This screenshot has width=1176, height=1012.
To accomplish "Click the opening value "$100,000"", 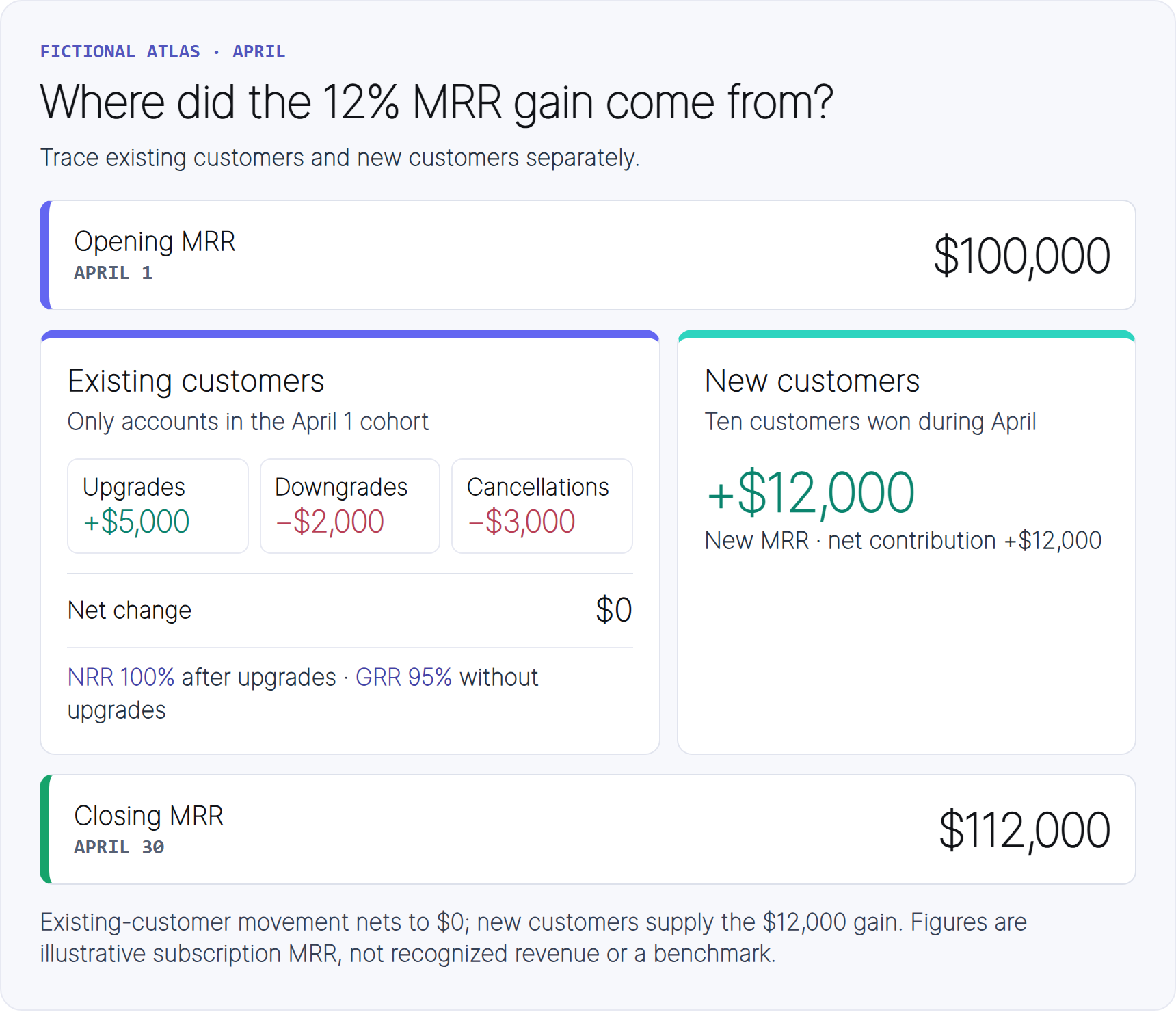I will [x=1021, y=256].
